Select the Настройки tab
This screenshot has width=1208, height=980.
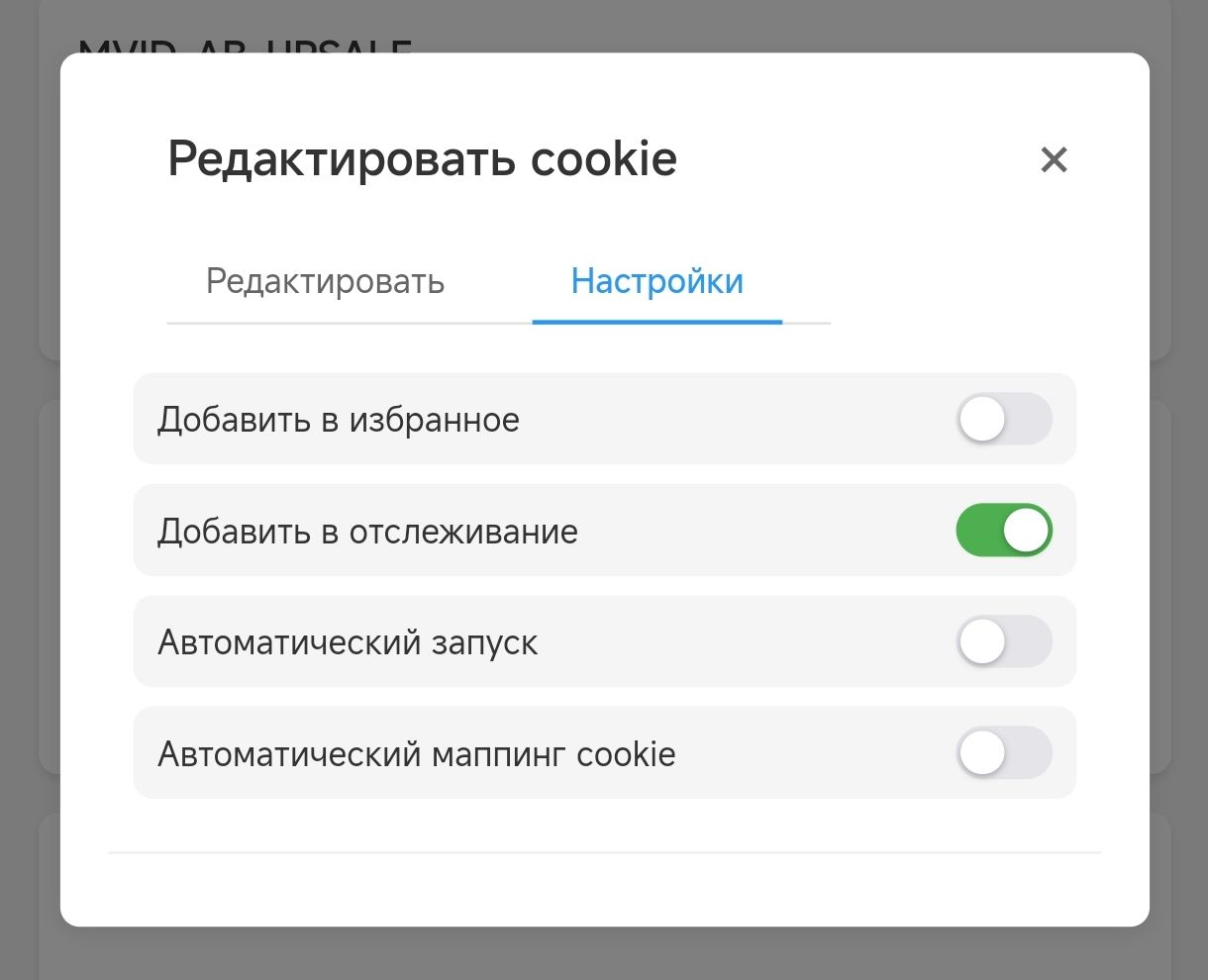tap(656, 282)
